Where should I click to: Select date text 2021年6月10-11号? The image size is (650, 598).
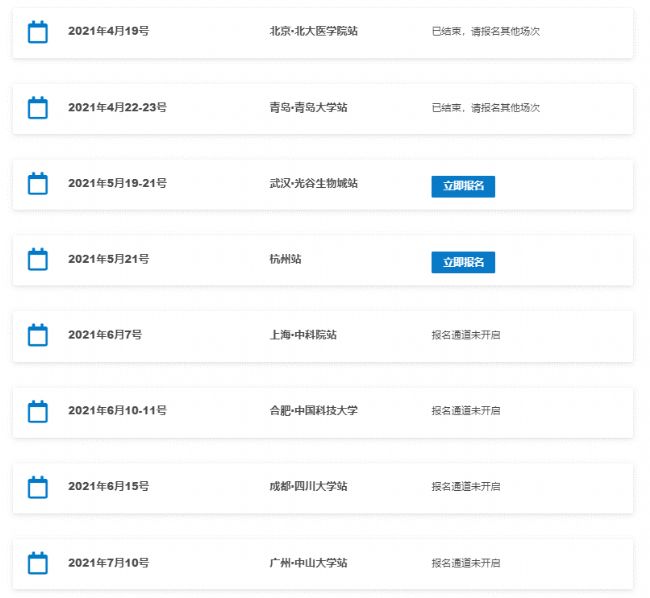point(117,411)
